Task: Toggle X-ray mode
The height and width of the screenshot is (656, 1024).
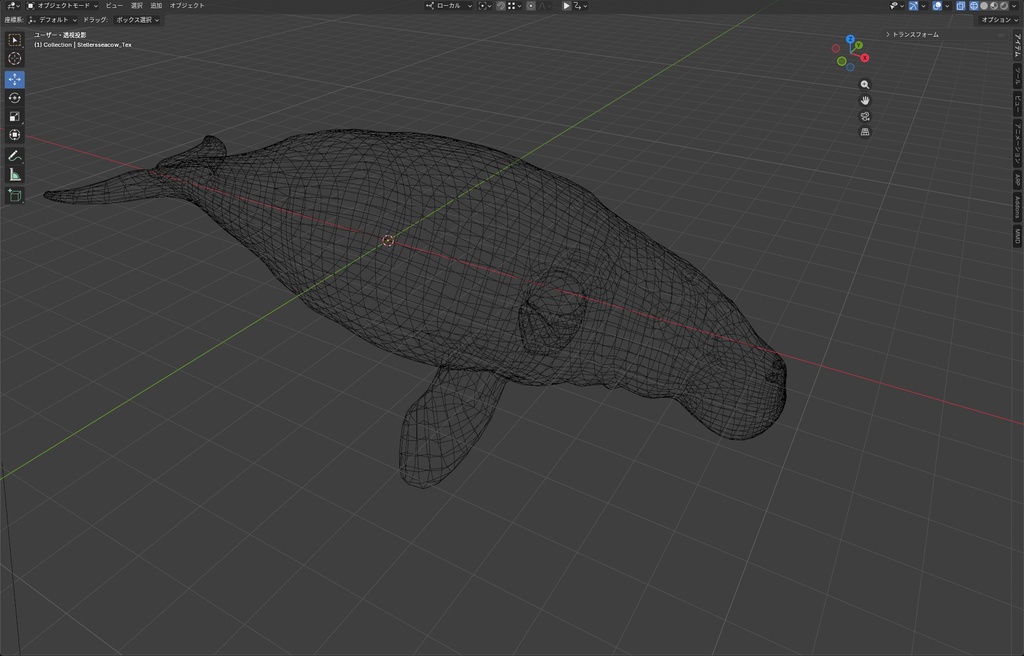Action: 961,6
